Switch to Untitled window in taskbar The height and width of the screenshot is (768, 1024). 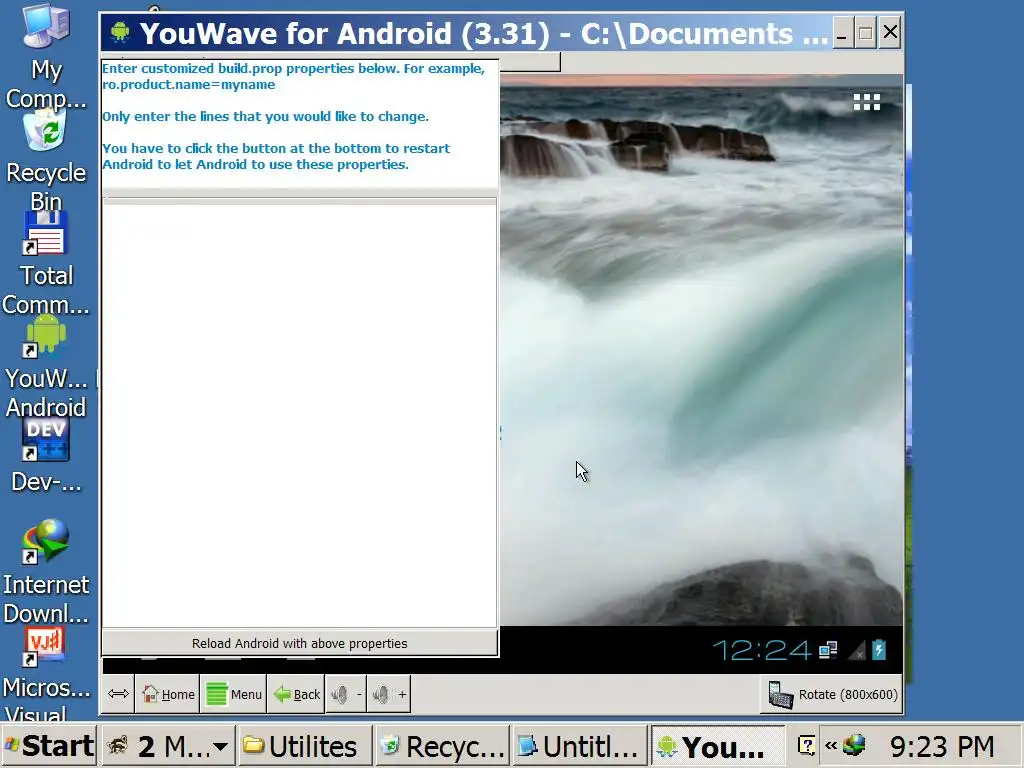click(579, 746)
